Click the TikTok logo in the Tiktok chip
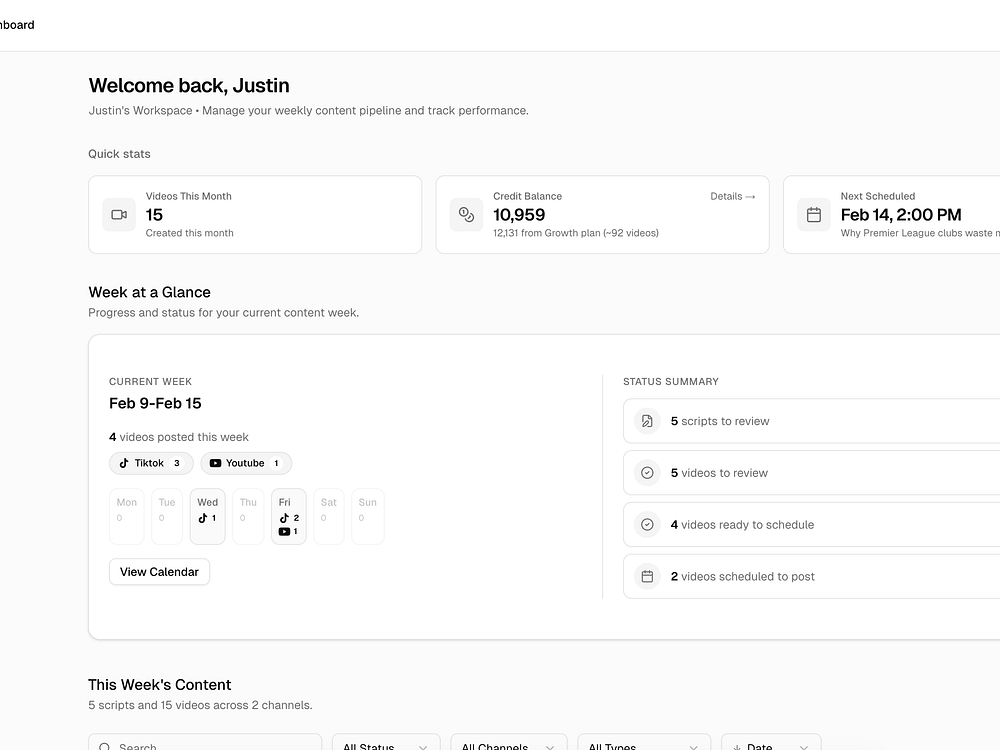 [124, 463]
